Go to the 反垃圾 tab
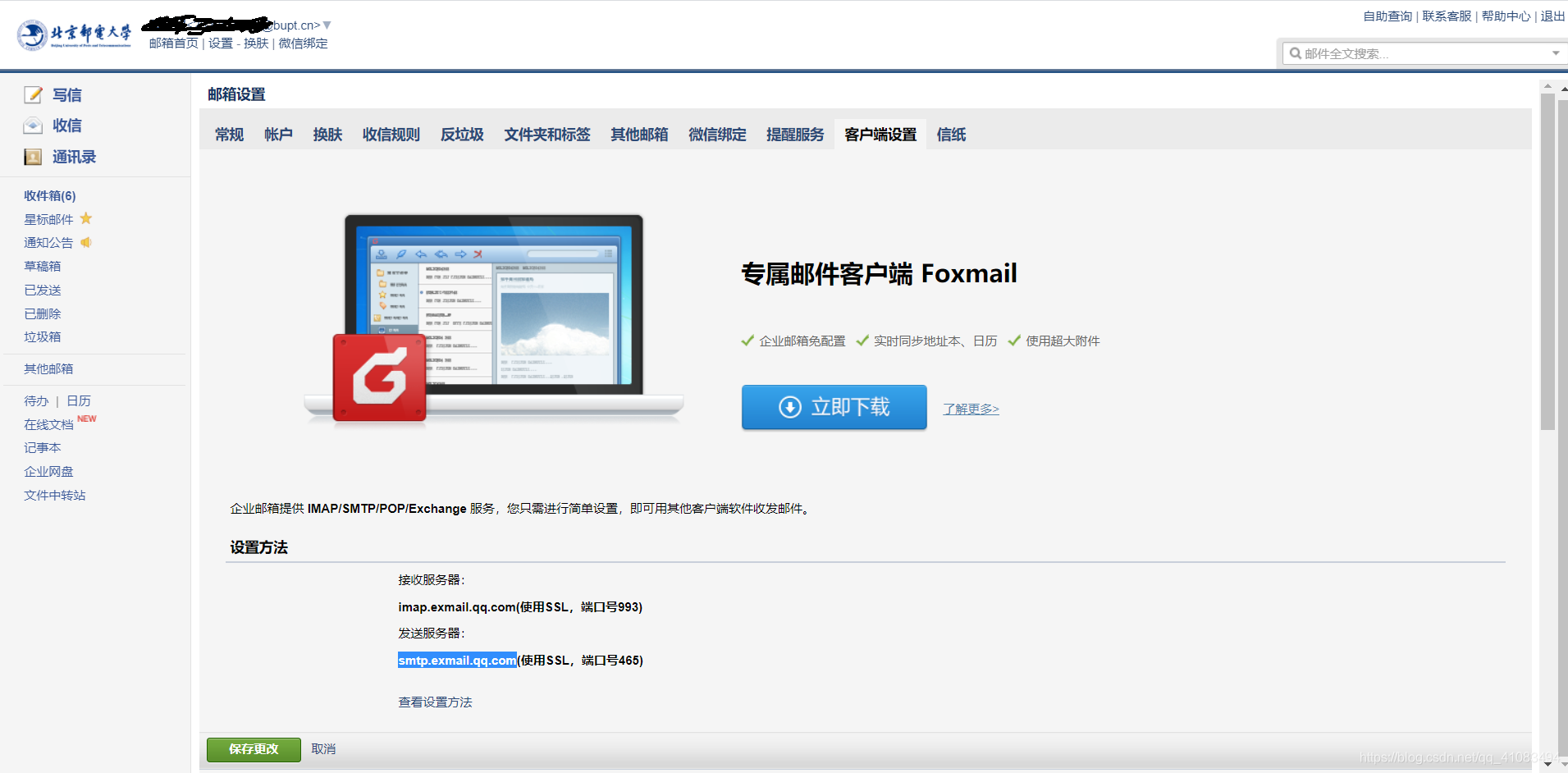Viewport: 1568px width, 773px height. 462,135
